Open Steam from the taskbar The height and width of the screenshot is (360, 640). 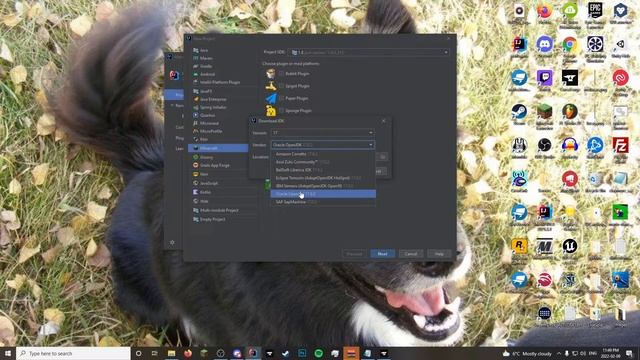point(286,353)
